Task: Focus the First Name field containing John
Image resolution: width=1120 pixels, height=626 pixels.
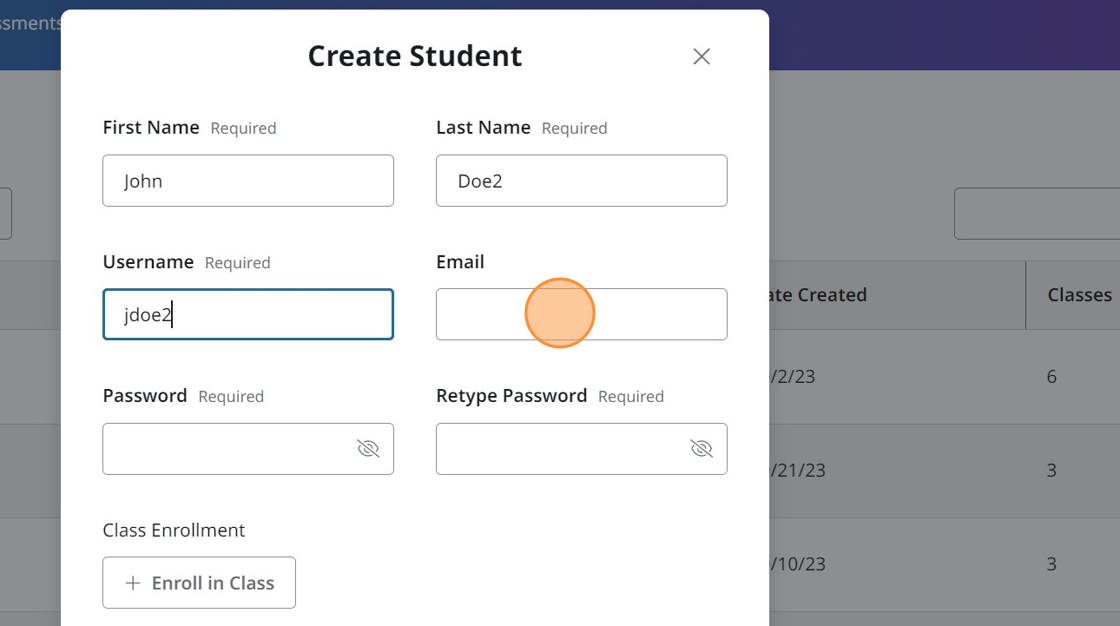Action: tap(248, 180)
